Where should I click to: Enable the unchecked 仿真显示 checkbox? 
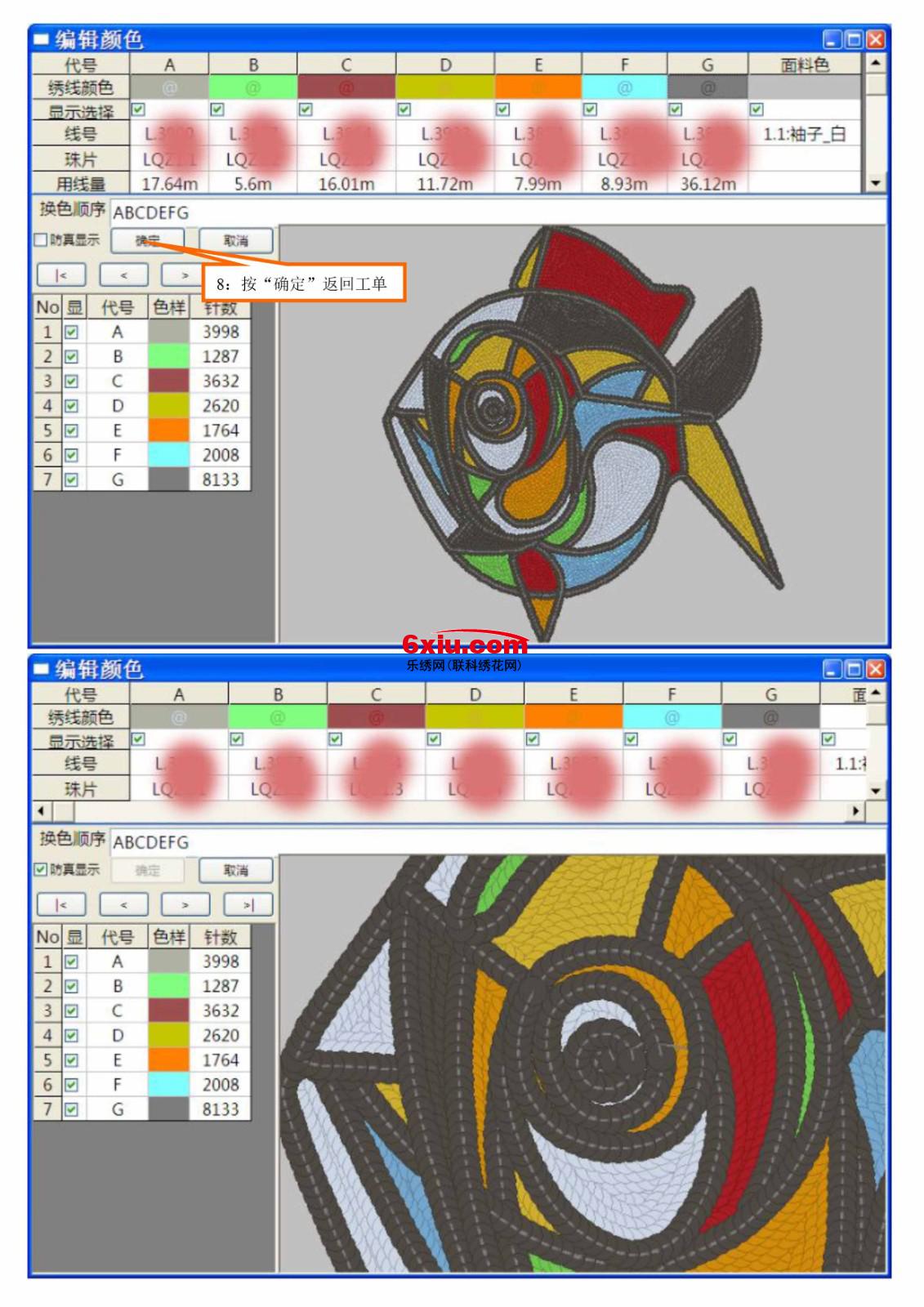tap(40, 240)
